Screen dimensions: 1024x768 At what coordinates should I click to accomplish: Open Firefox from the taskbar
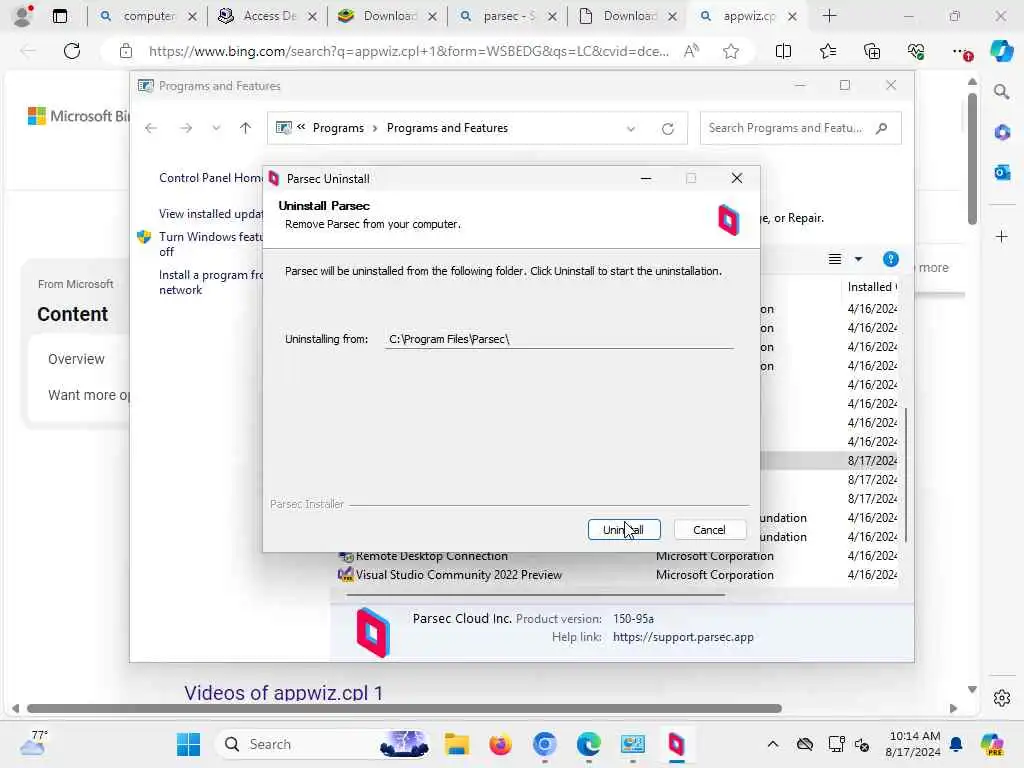tap(500, 744)
